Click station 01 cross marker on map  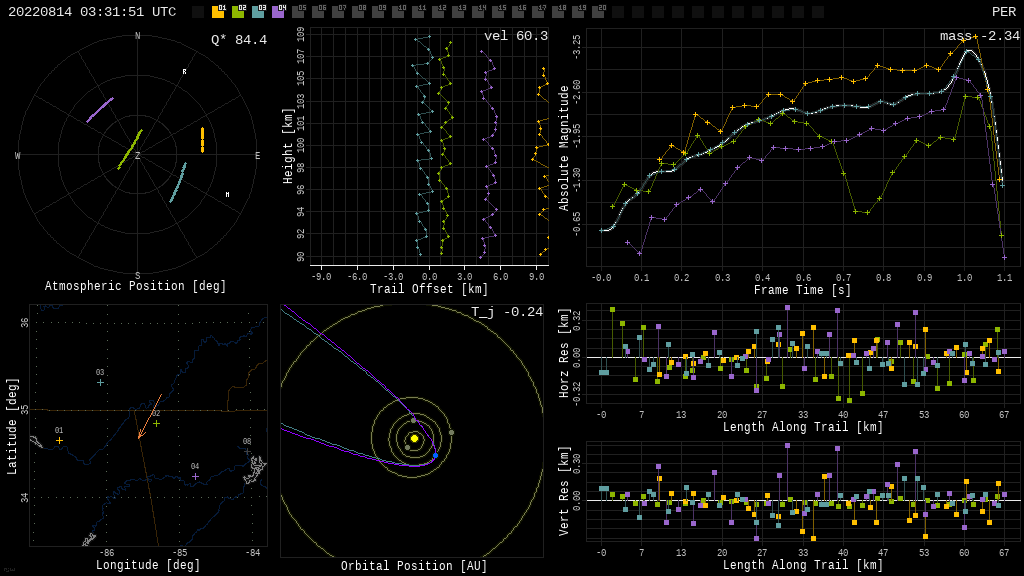tap(59, 440)
